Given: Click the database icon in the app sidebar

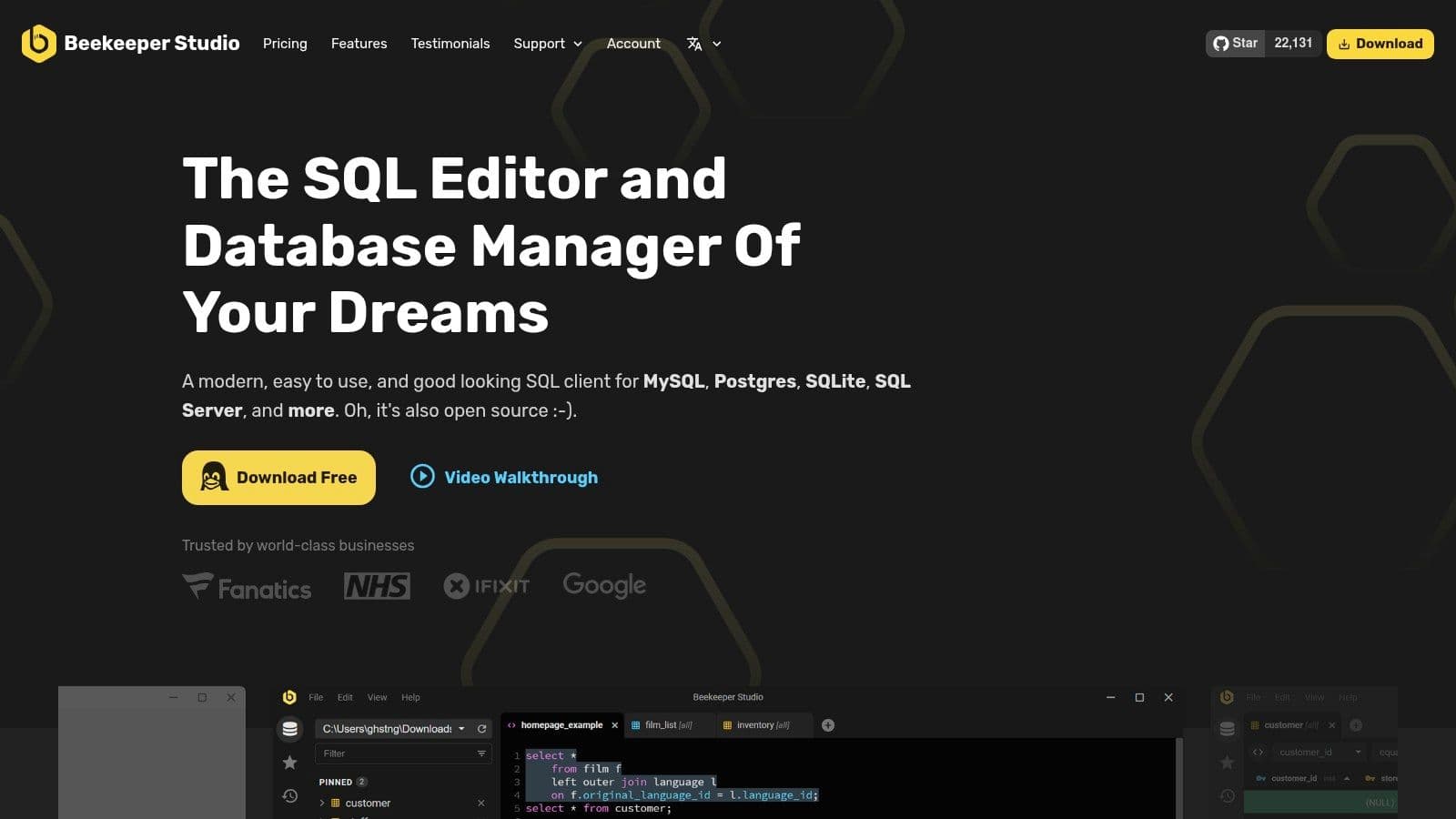Looking at the screenshot, I should tap(290, 729).
